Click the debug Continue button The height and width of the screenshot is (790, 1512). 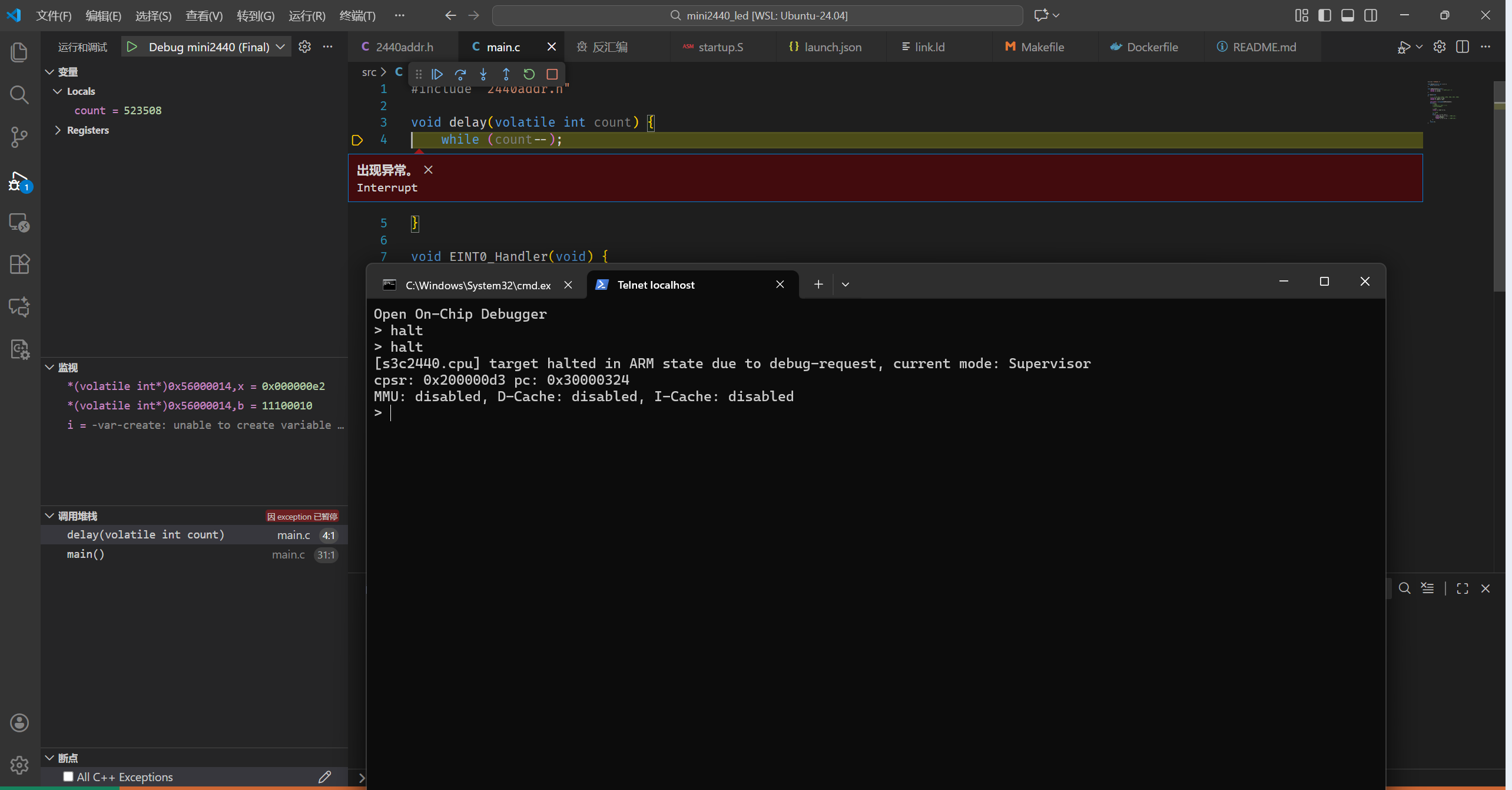437,74
